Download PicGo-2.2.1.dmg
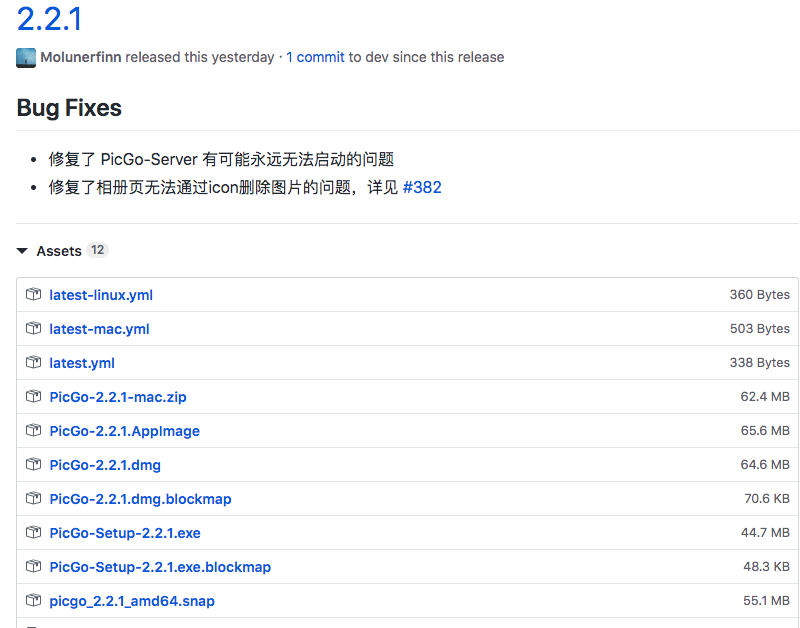The image size is (800, 628). [105, 465]
